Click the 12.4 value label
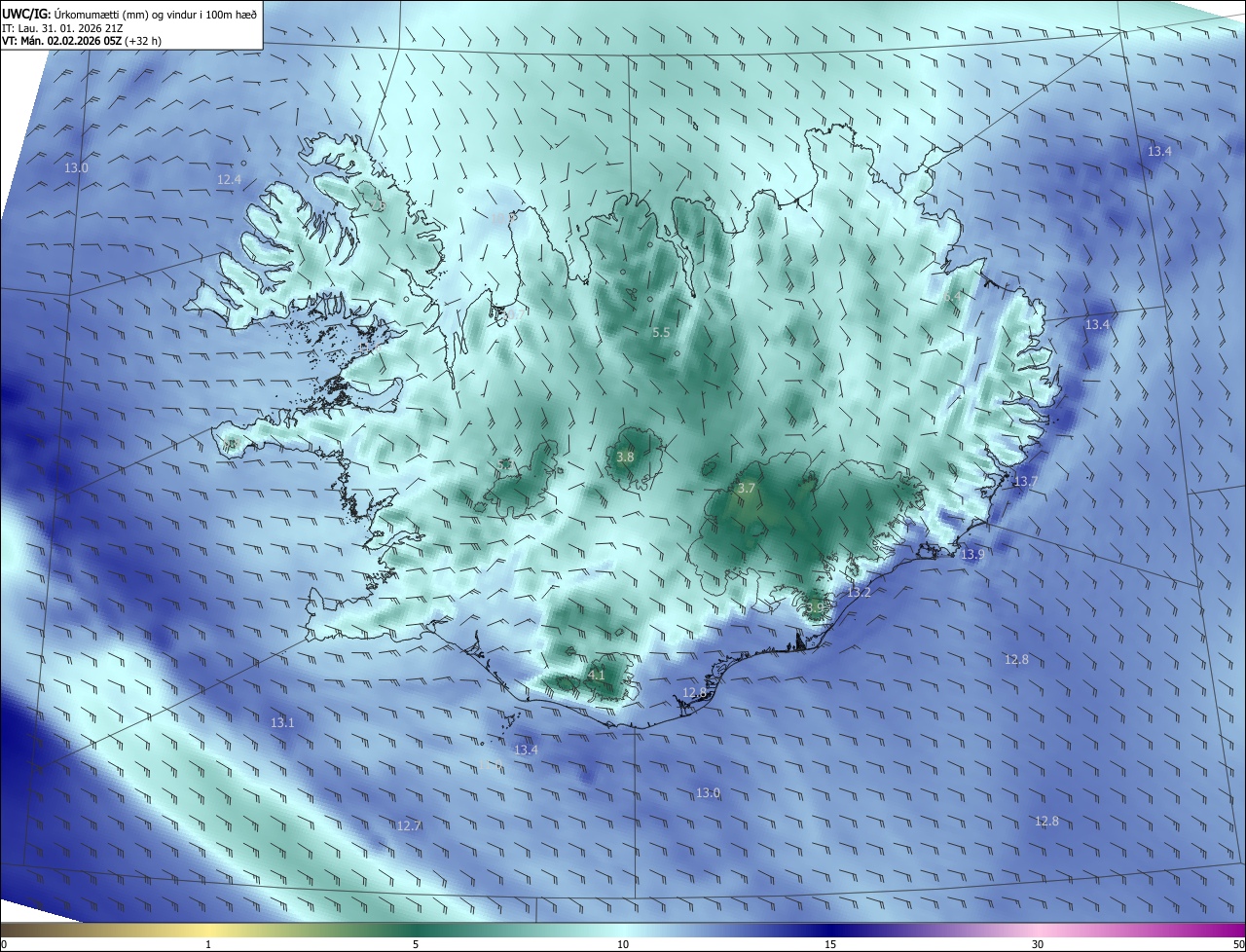Screen dimensions: 1246x952 (229, 179)
